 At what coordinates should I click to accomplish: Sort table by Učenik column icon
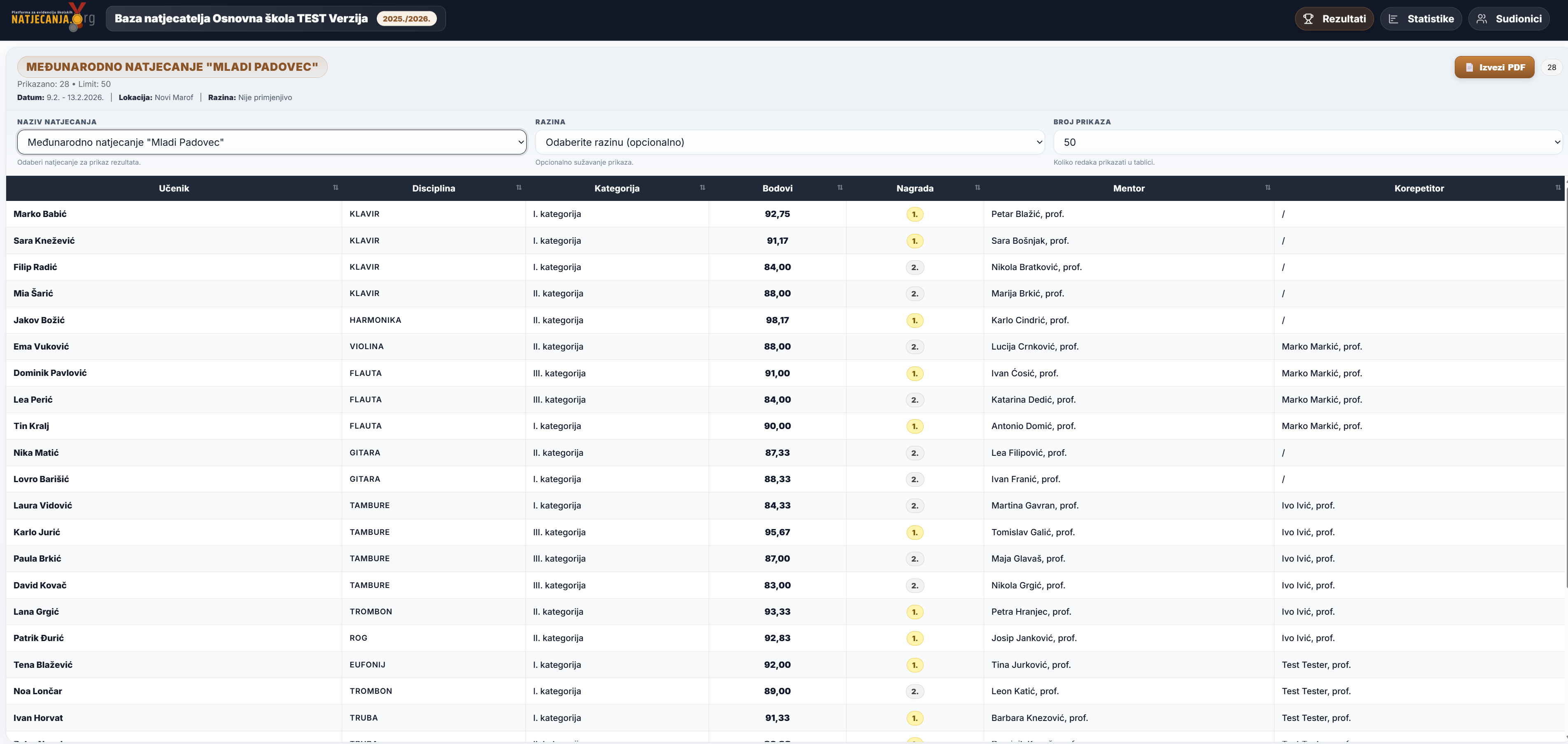point(336,187)
